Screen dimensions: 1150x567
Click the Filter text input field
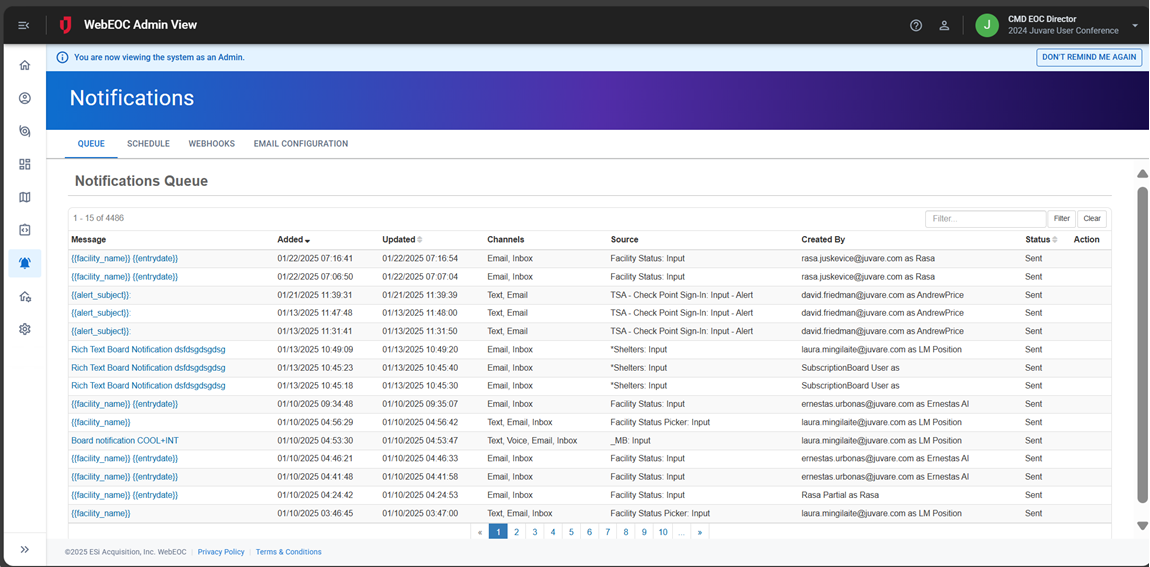tap(985, 218)
